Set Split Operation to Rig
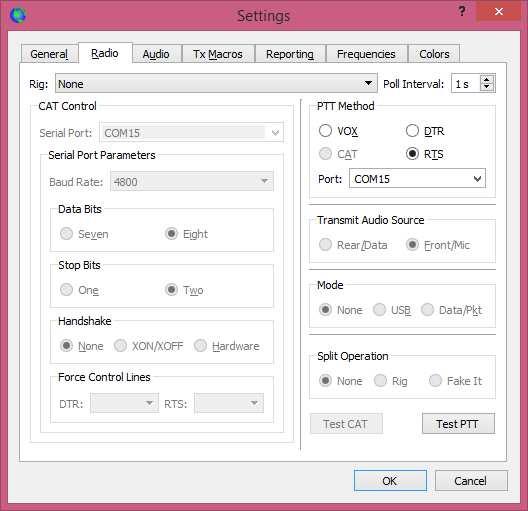 pyautogui.click(x=391, y=381)
